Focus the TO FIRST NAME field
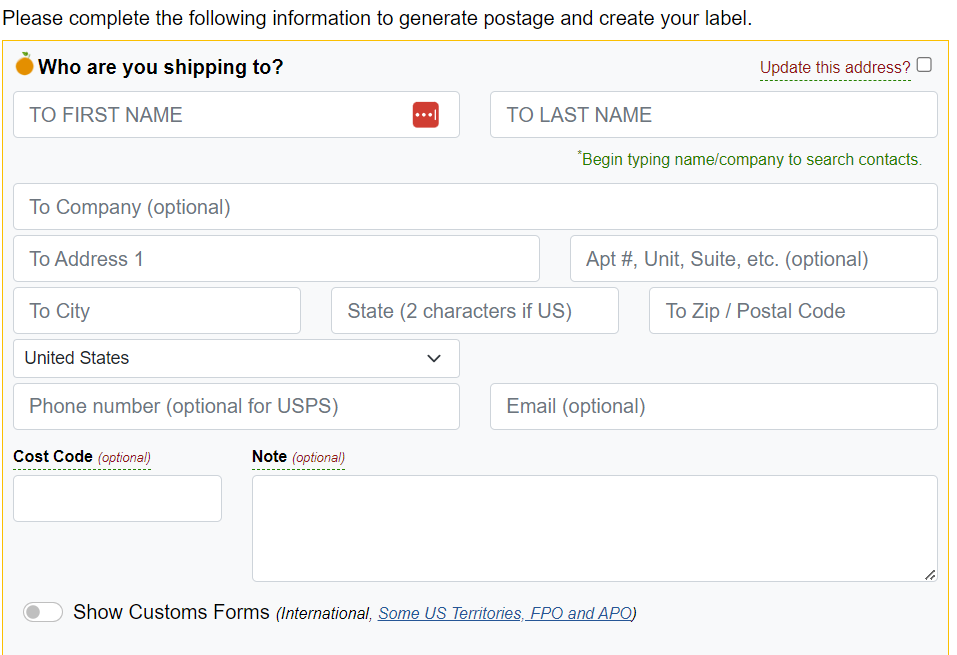This screenshot has height=655, width=957. pyautogui.click(x=236, y=115)
